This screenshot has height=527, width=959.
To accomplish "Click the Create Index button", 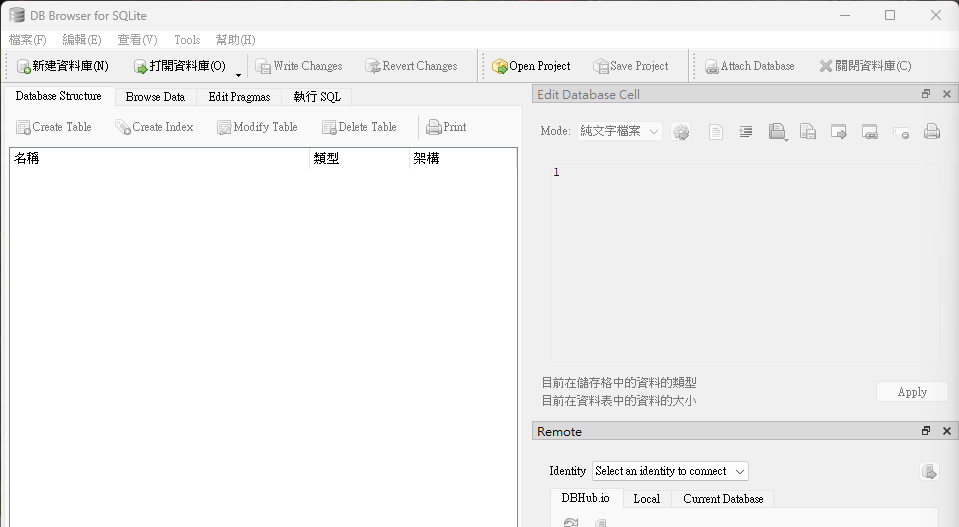I will [x=154, y=127].
